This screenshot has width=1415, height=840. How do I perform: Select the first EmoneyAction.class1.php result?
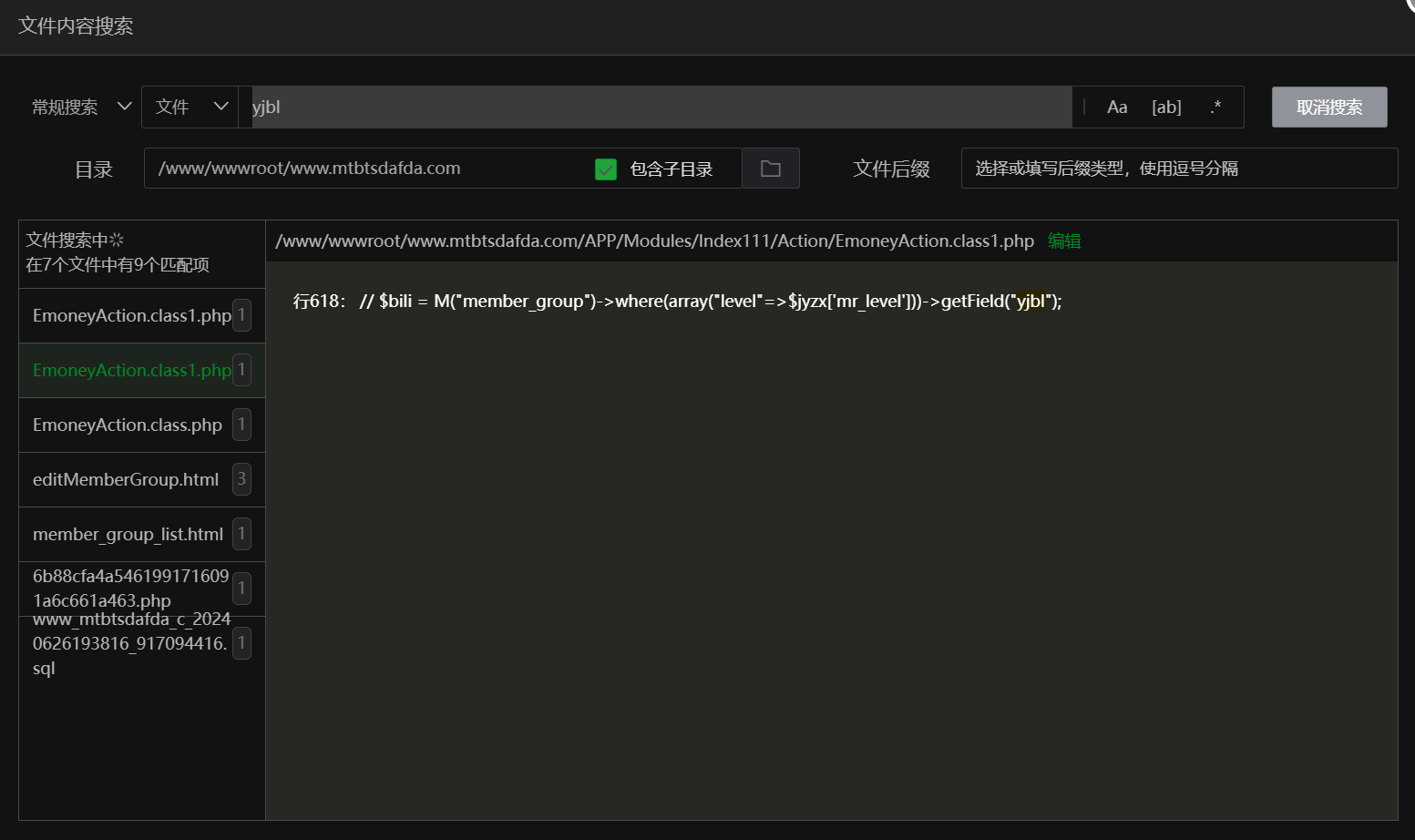[x=132, y=316]
